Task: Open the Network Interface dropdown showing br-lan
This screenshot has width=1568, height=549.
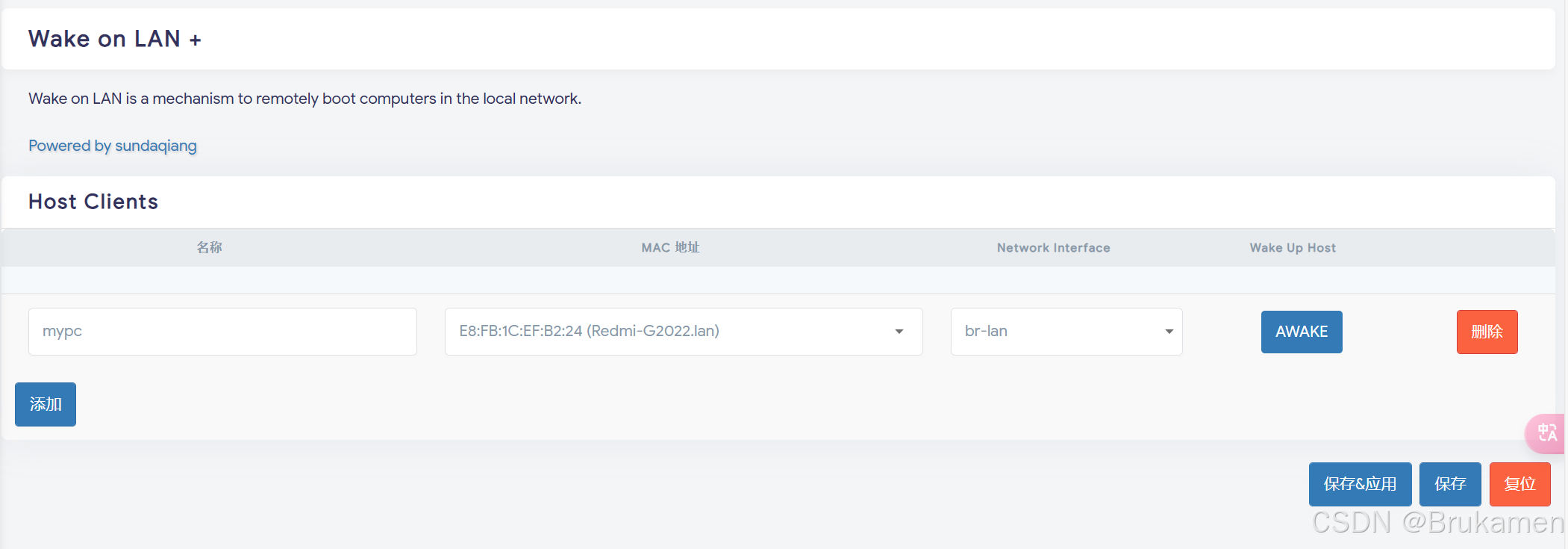Action: [x=1065, y=331]
